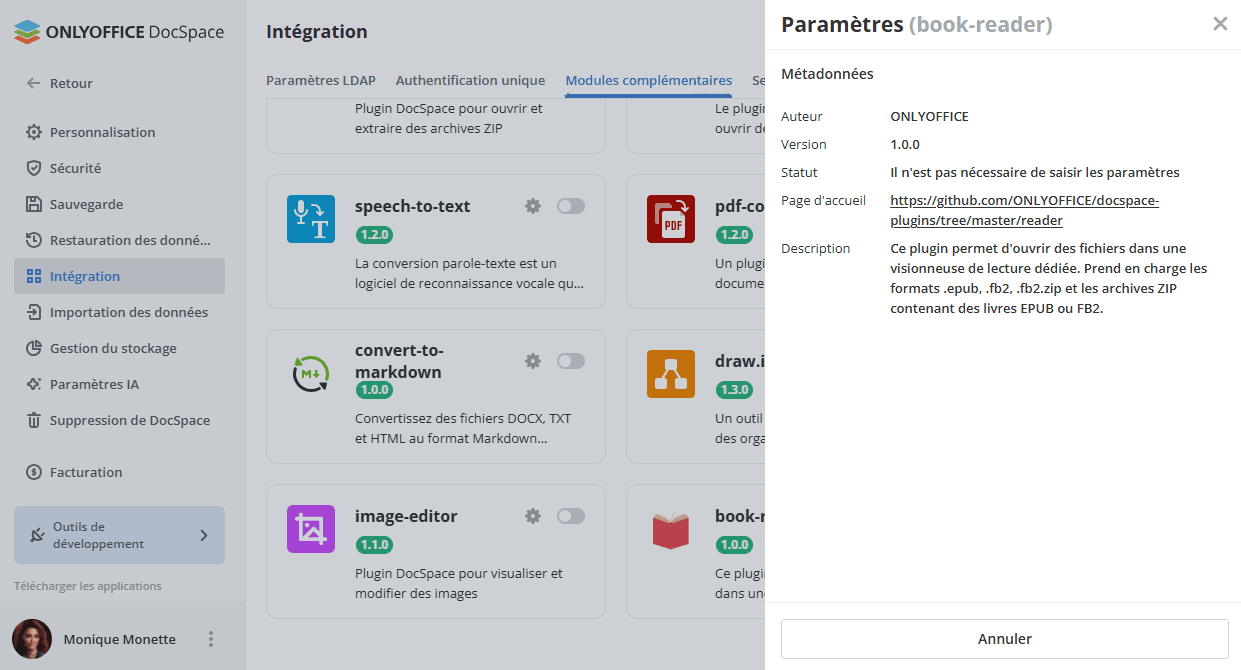This screenshot has height=670, width=1241.
Task: Click the pdf-converter red plugin icon
Action: (671, 219)
